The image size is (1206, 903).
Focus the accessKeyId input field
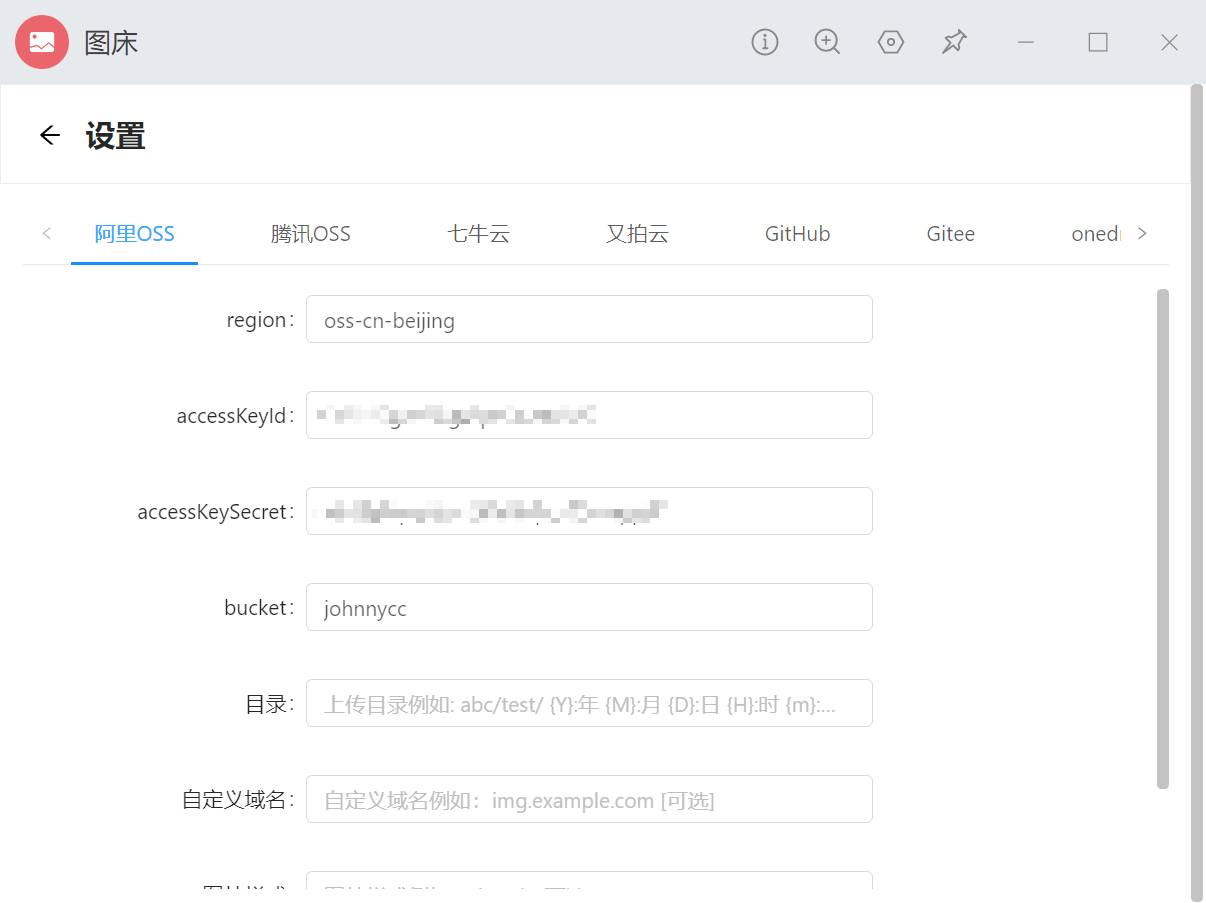pos(589,415)
